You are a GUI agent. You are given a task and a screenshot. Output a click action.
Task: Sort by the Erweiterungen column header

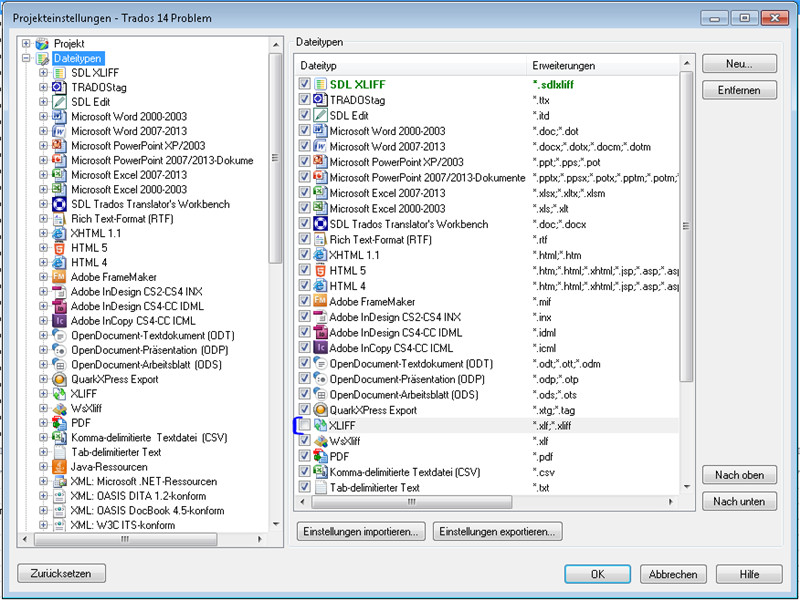[603, 66]
